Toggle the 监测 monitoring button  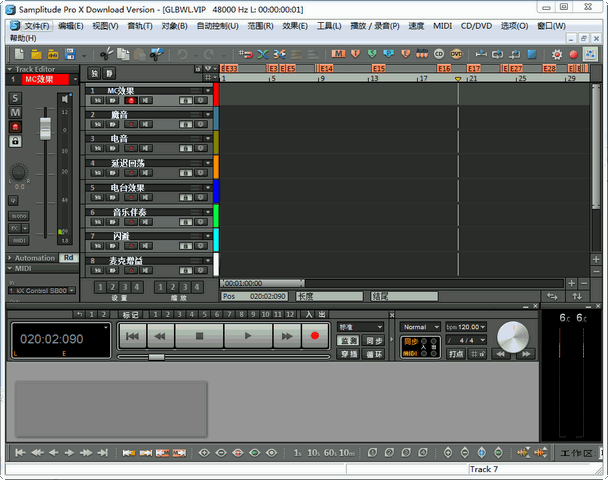349,340
